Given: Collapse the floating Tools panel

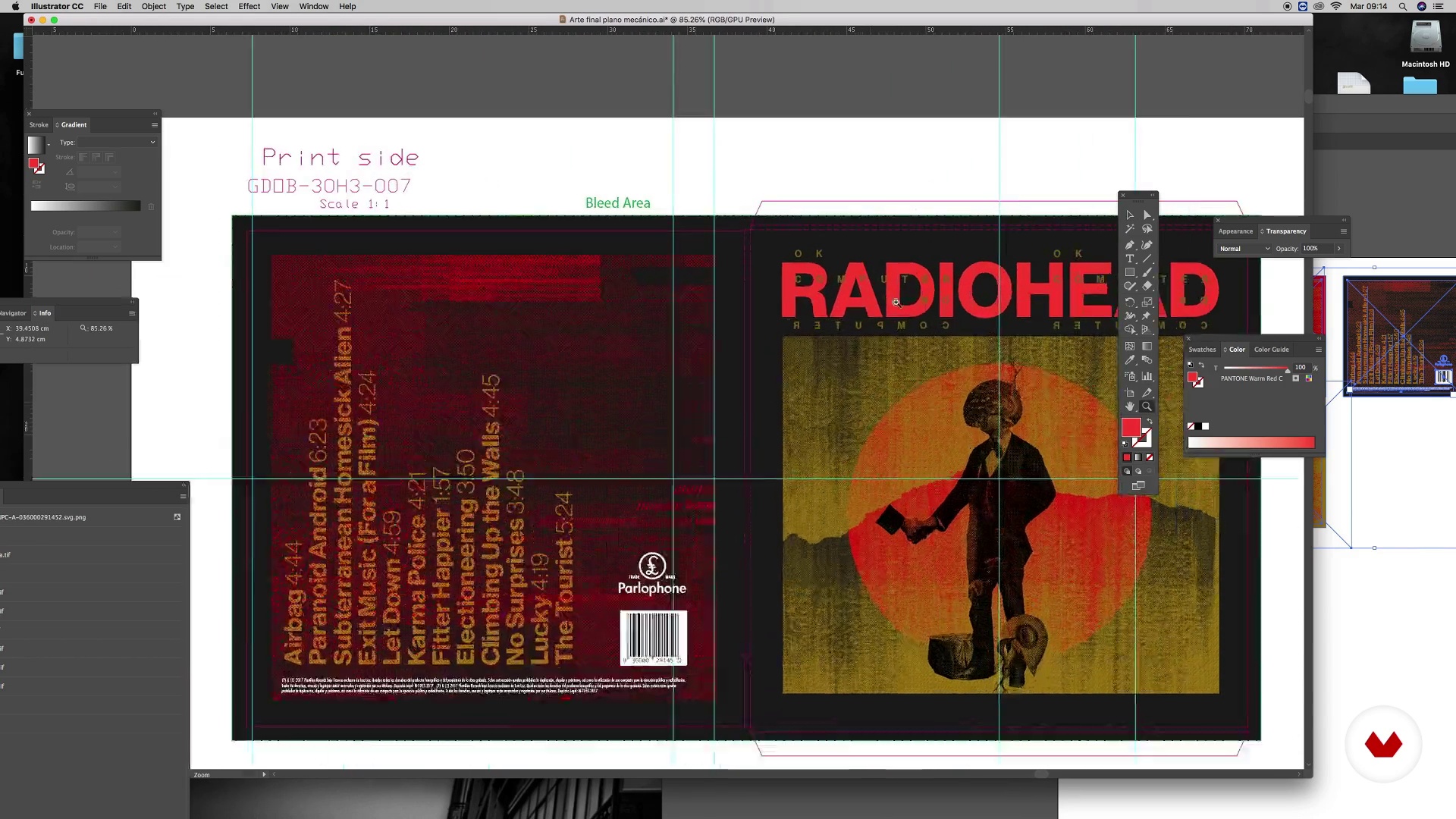Looking at the screenshot, I should (x=1152, y=196).
